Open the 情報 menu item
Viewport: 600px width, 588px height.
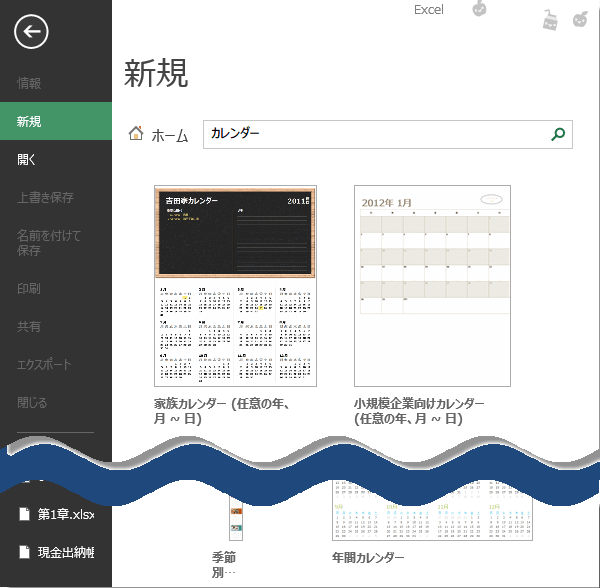point(29,83)
